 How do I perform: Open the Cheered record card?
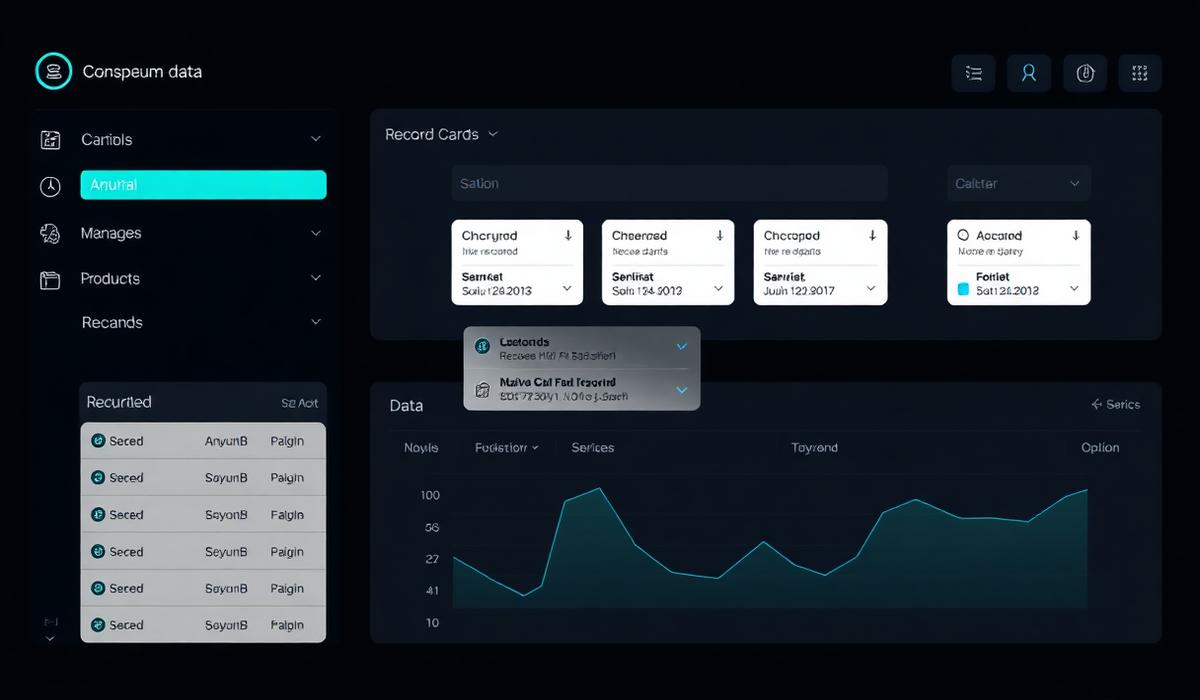pos(668,262)
